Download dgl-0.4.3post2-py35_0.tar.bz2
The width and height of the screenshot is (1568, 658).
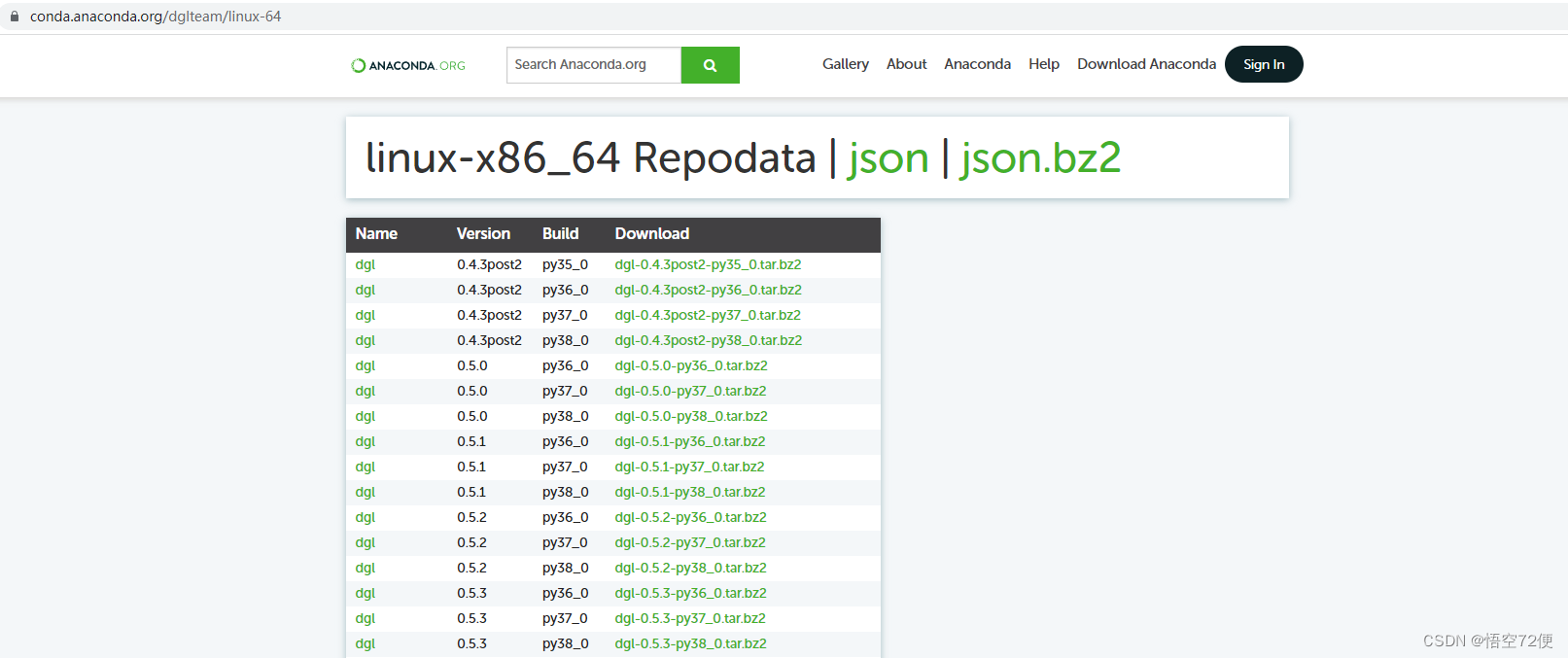(x=708, y=264)
